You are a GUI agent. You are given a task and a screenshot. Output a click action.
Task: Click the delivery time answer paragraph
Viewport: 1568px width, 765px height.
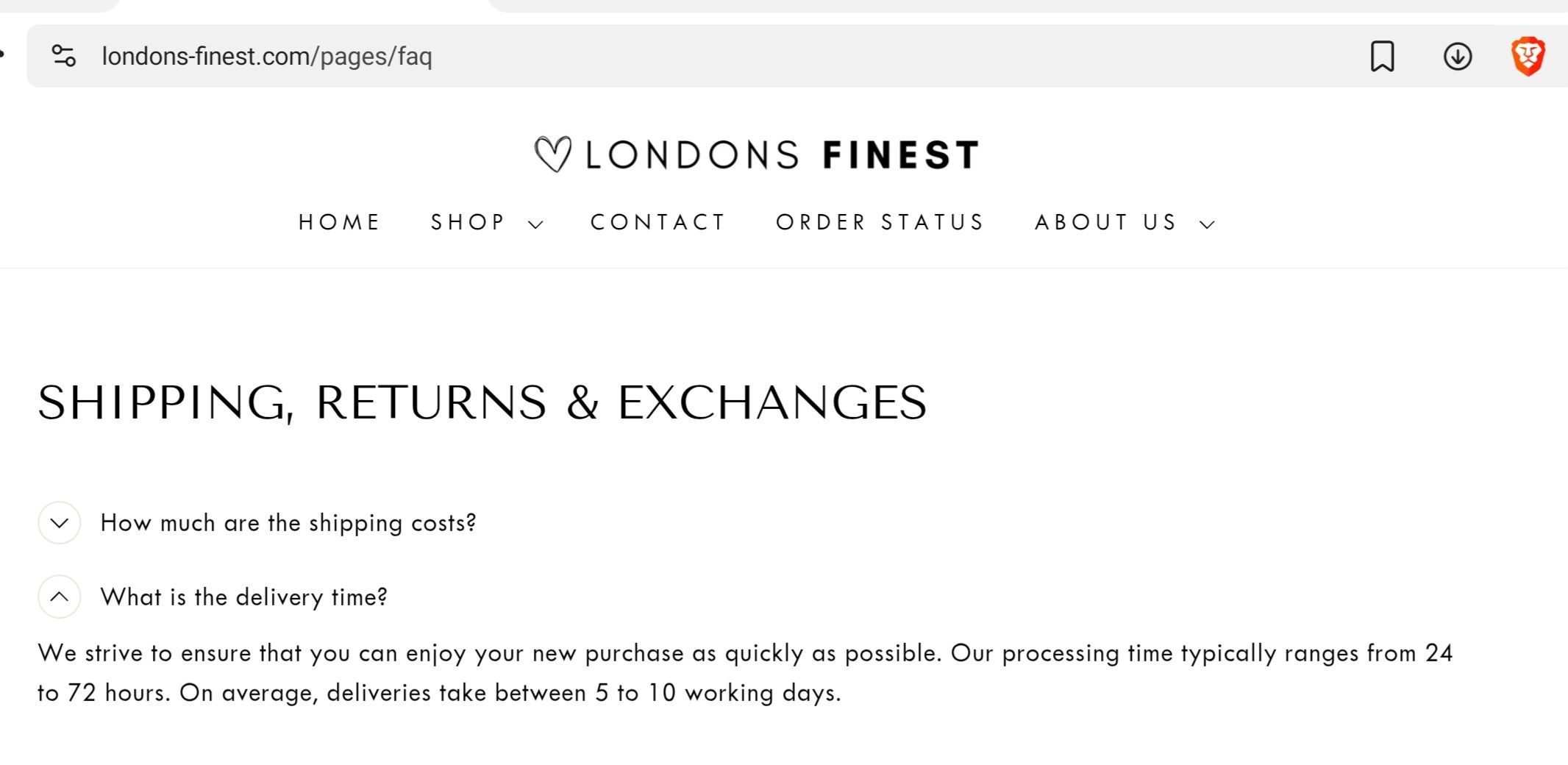(744, 672)
